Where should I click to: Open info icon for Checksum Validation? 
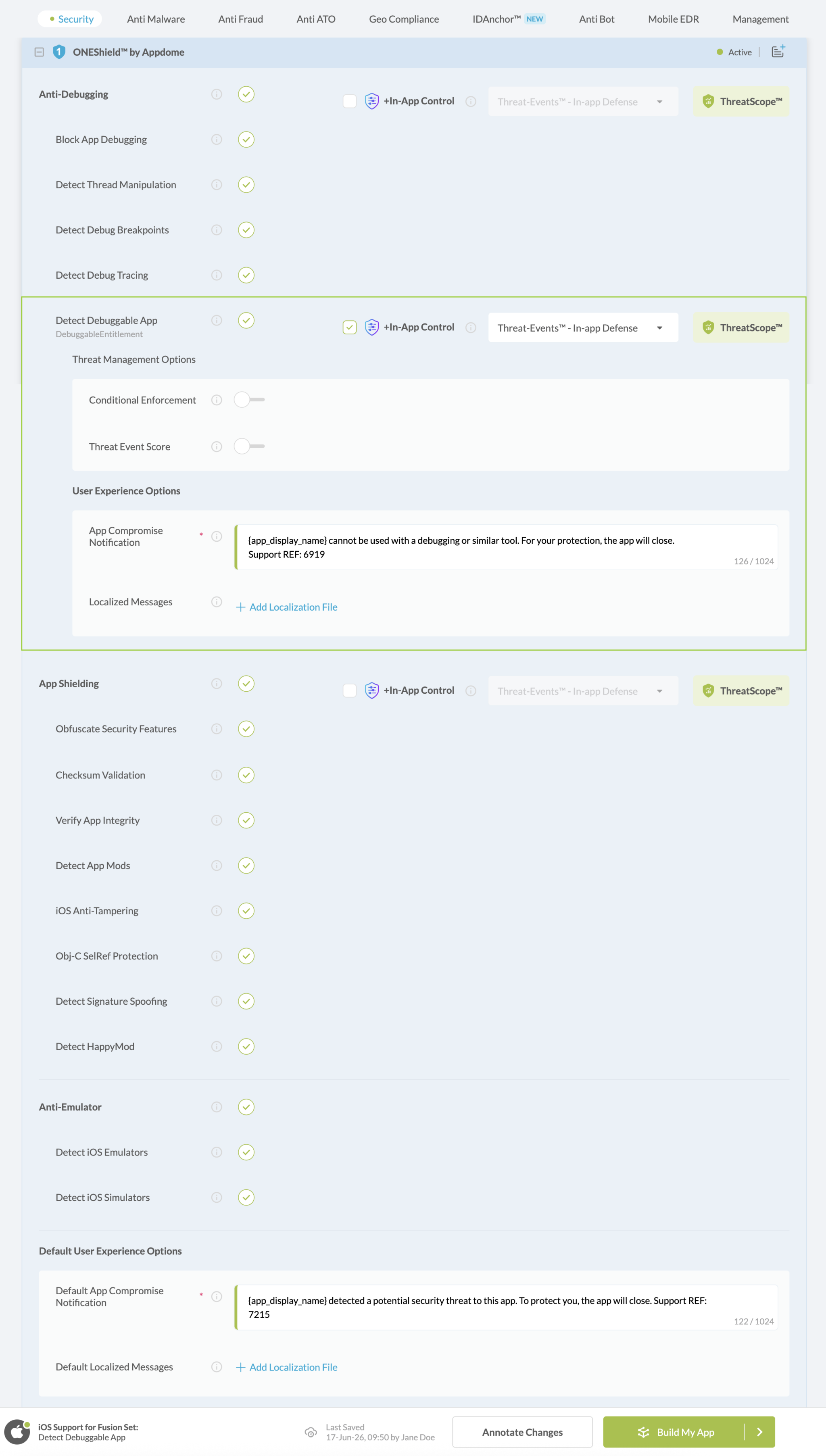217,775
